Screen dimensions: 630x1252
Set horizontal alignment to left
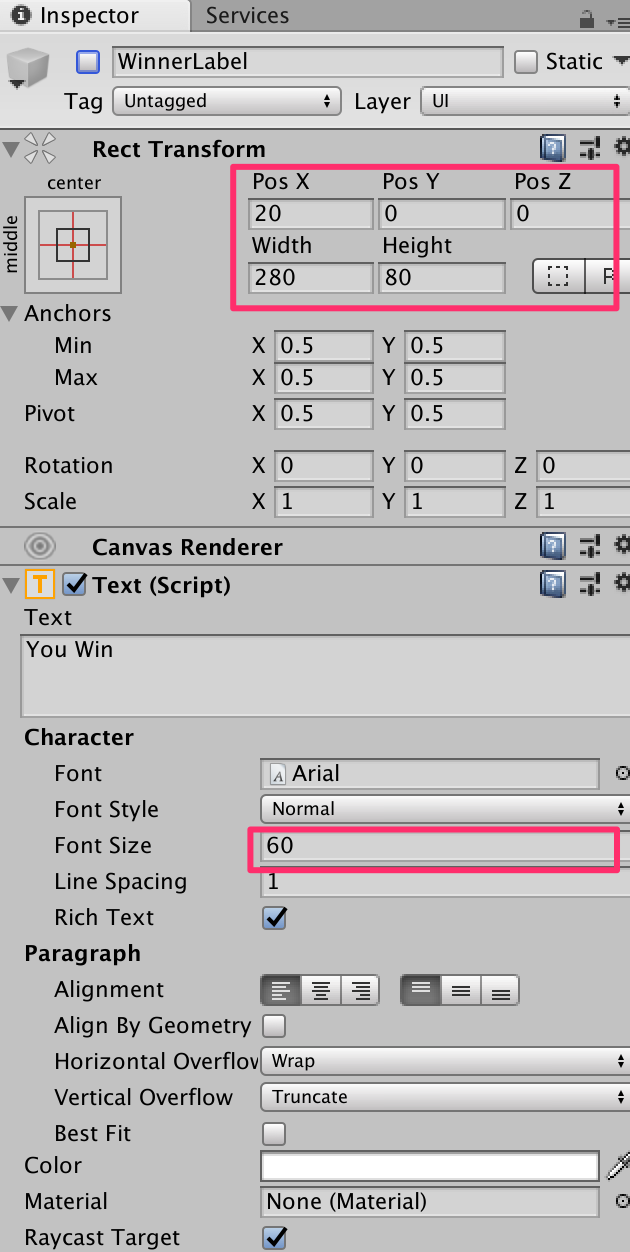[x=281, y=990]
